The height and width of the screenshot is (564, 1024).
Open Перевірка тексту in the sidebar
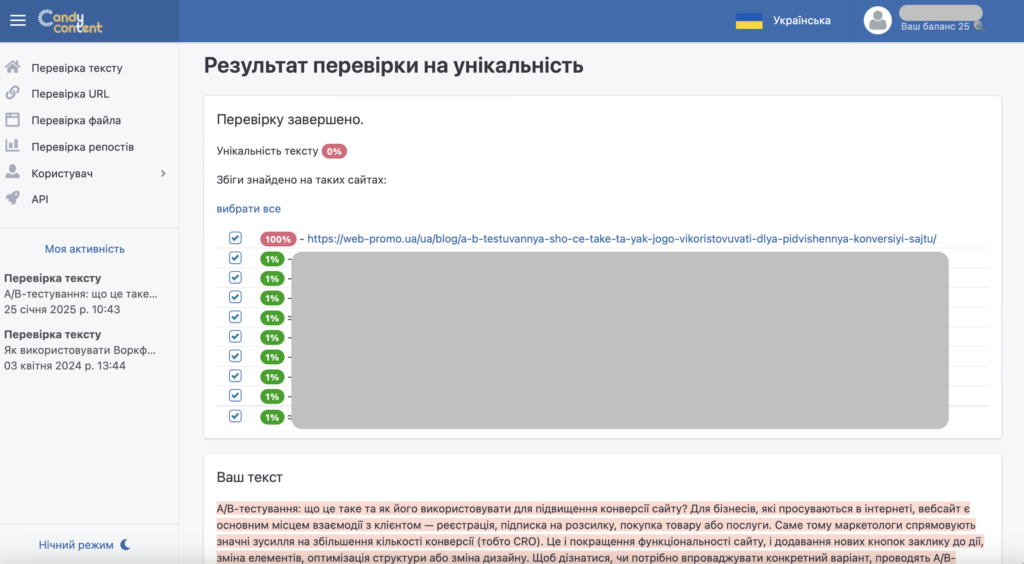tap(76, 68)
